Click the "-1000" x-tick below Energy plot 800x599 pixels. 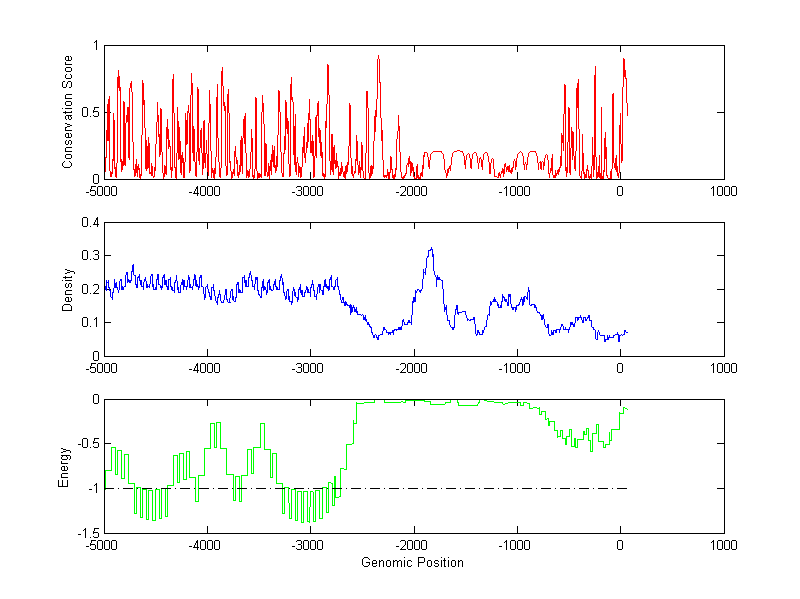coord(516,546)
